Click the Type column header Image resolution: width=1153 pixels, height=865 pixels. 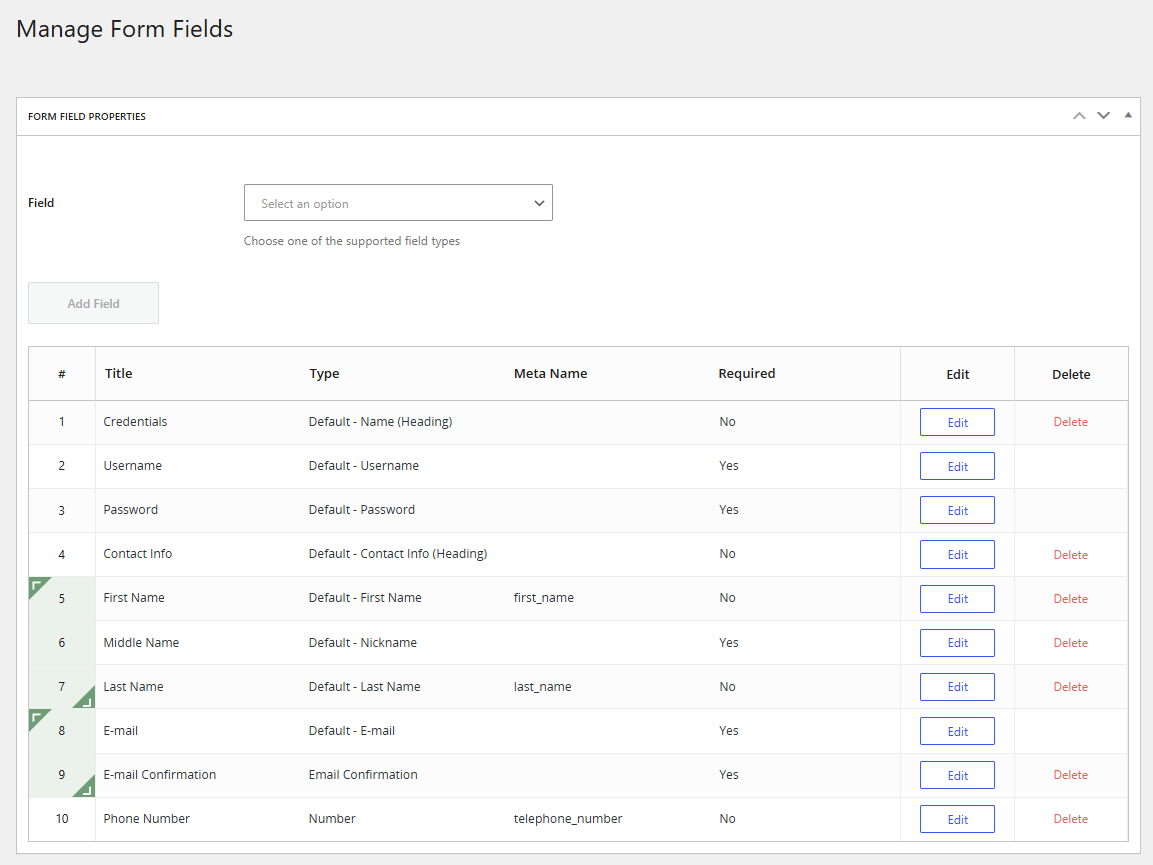coord(324,374)
